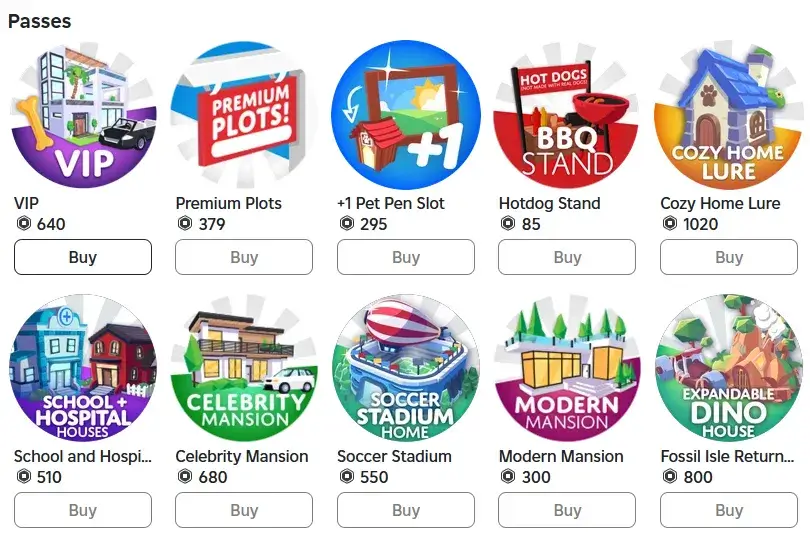The image size is (810, 545).
Task: Click Buy for Hotdog Stand
Action: pos(567,257)
